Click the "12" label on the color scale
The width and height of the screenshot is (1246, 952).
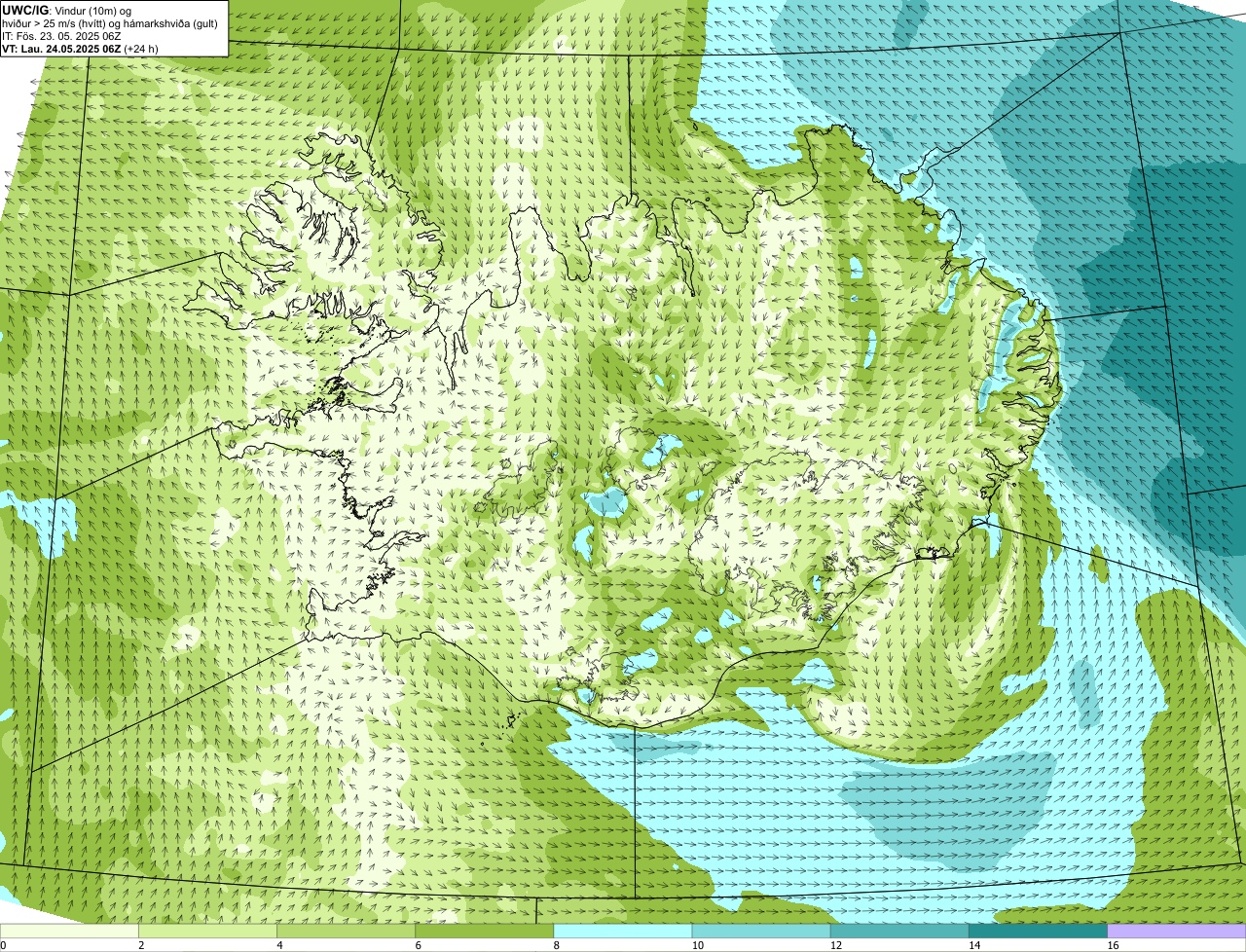835,945
